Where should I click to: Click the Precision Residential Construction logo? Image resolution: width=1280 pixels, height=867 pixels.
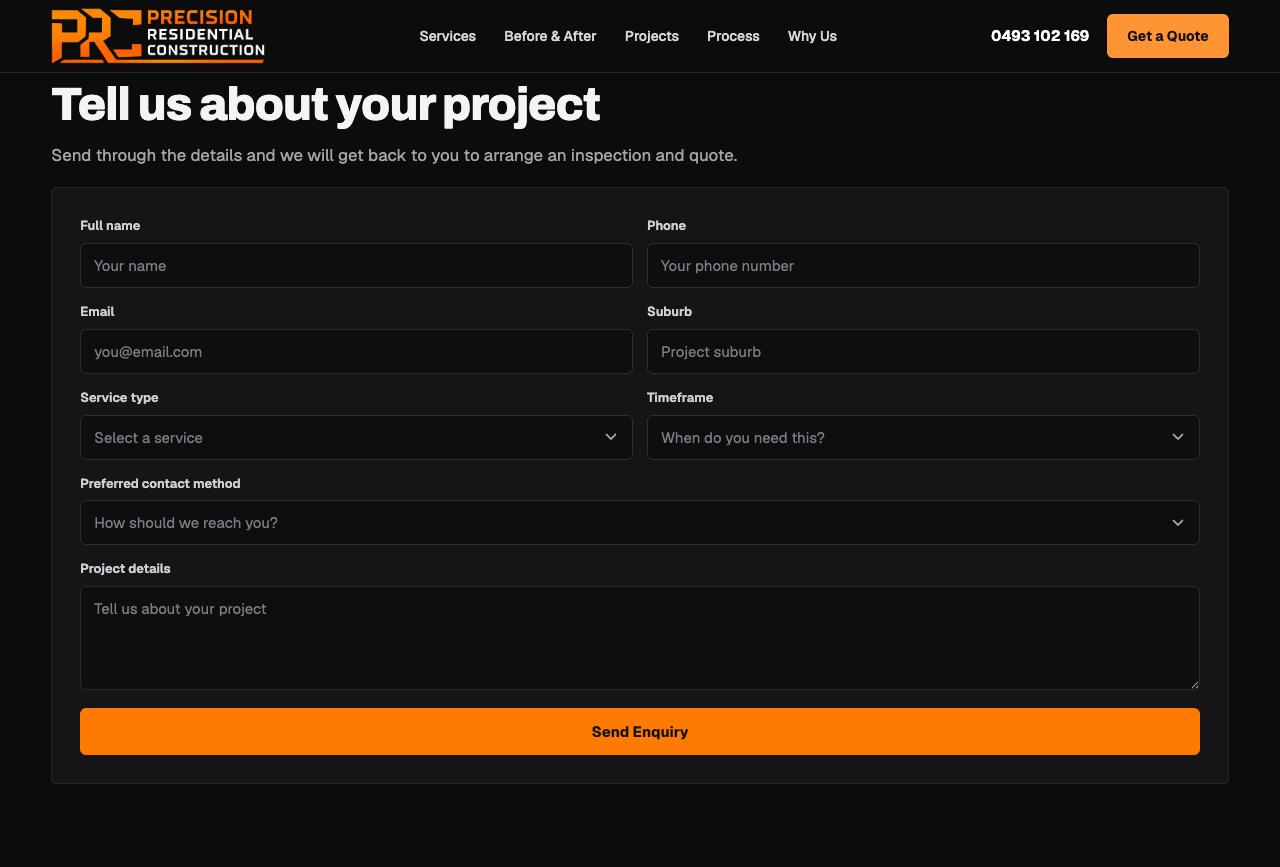pyautogui.click(x=158, y=36)
